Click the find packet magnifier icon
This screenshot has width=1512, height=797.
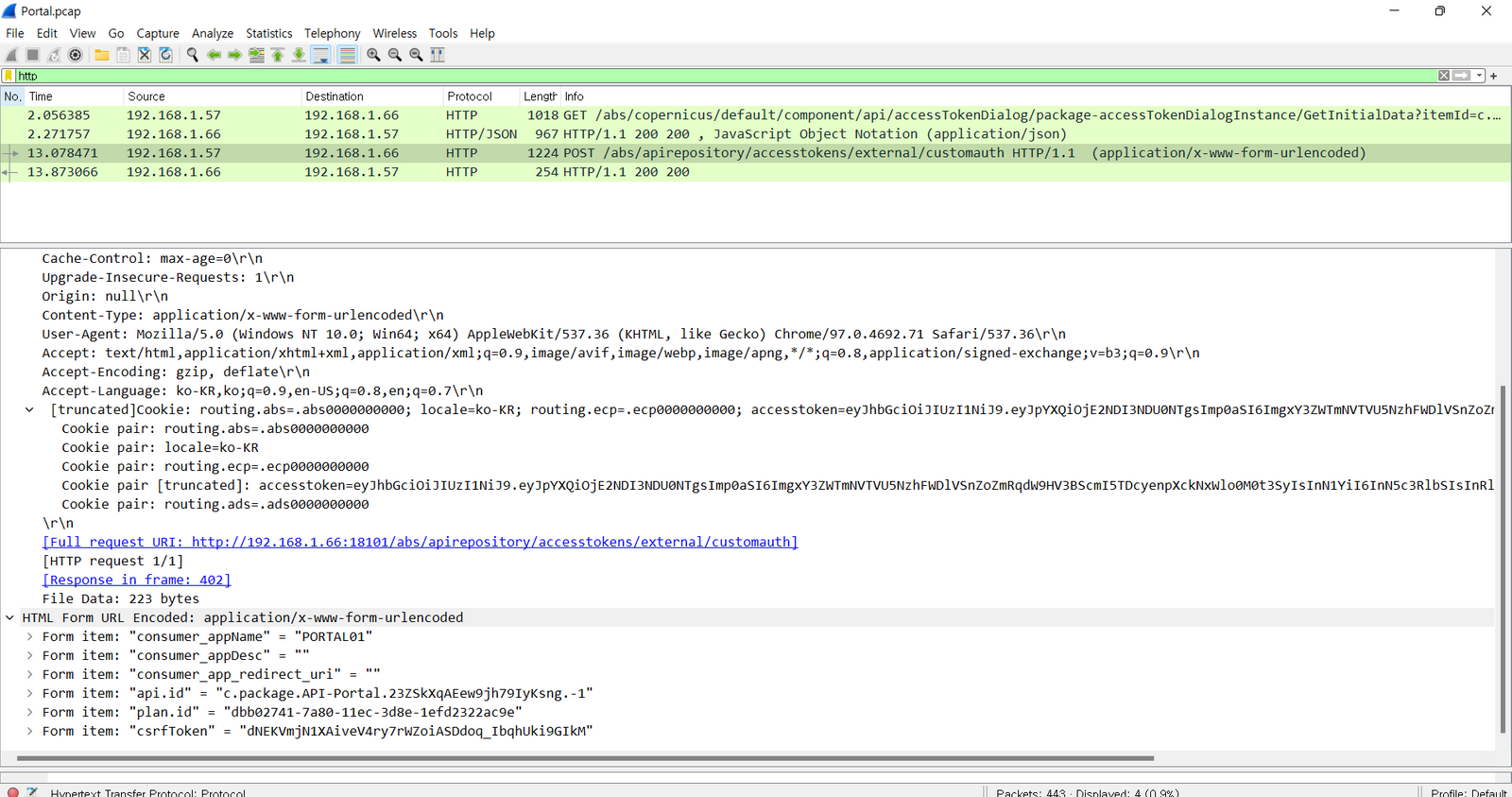click(x=192, y=55)
